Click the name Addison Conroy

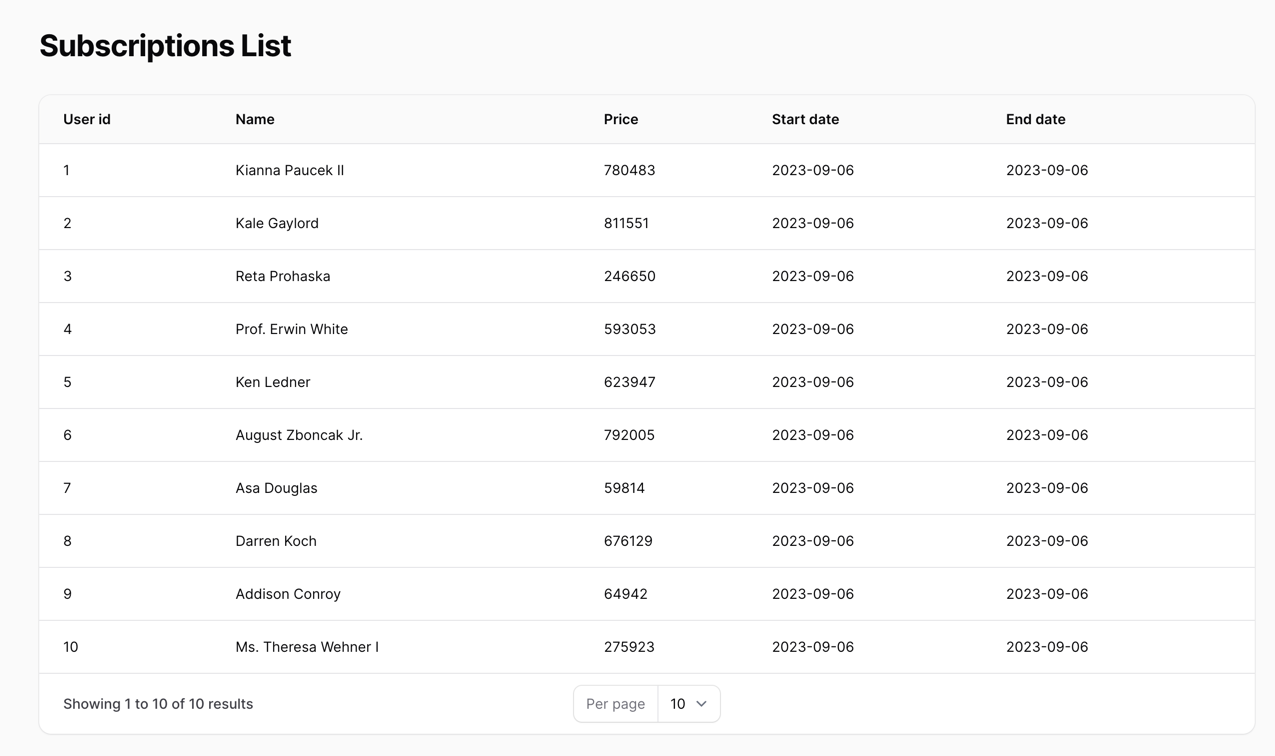pyautogui.click(x=288, y=594)
